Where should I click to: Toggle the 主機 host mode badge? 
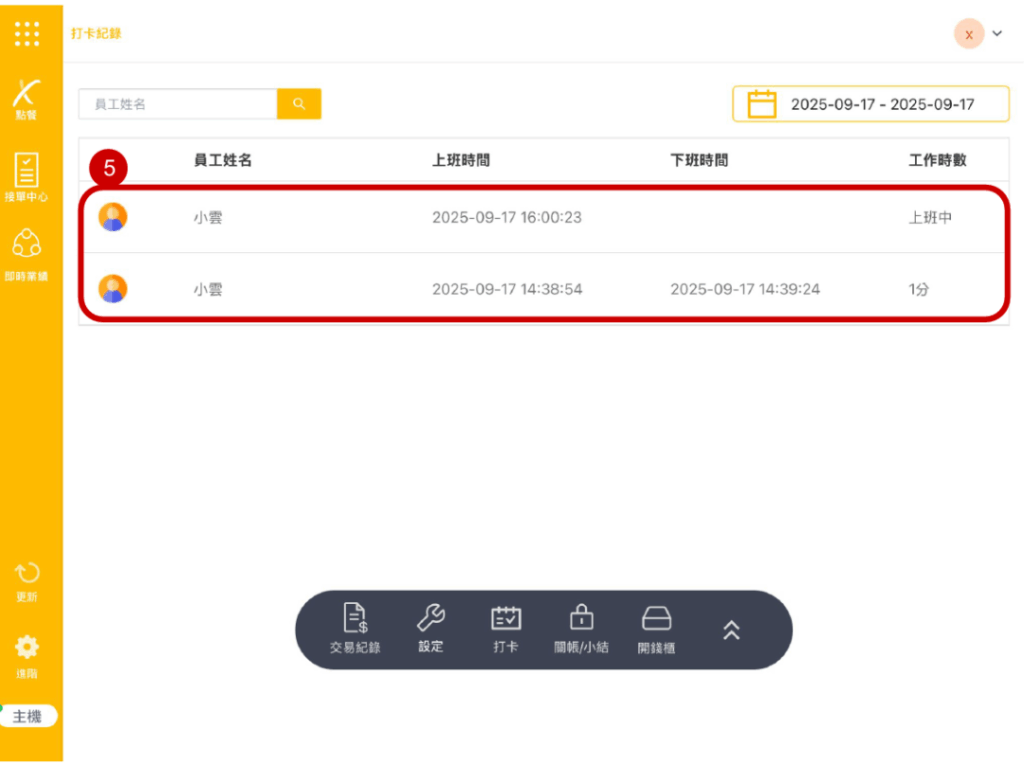point(27,716)
